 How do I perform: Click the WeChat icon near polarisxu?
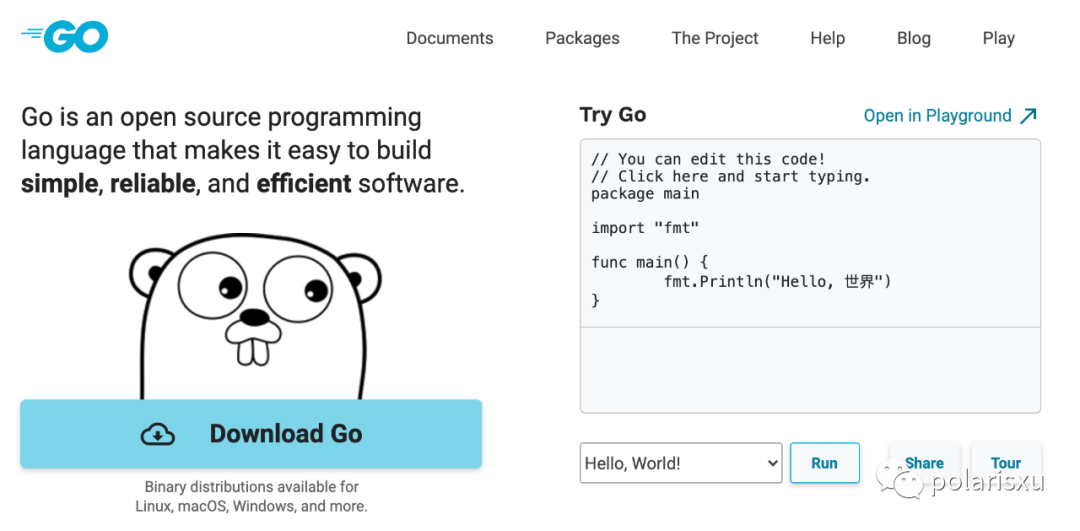[909, 483]
